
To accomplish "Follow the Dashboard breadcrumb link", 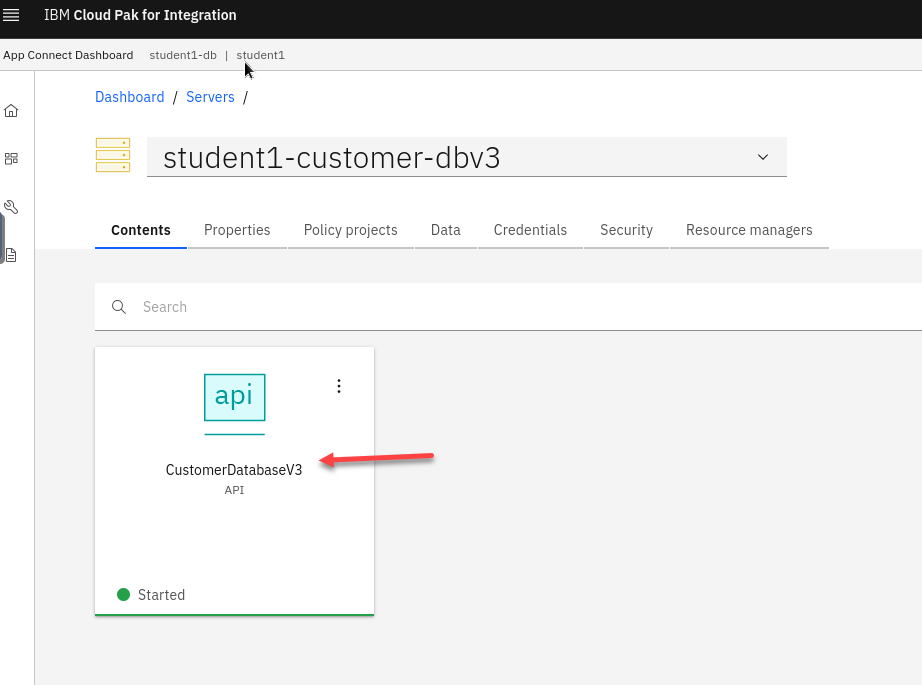I will click(x=129, y=97).
